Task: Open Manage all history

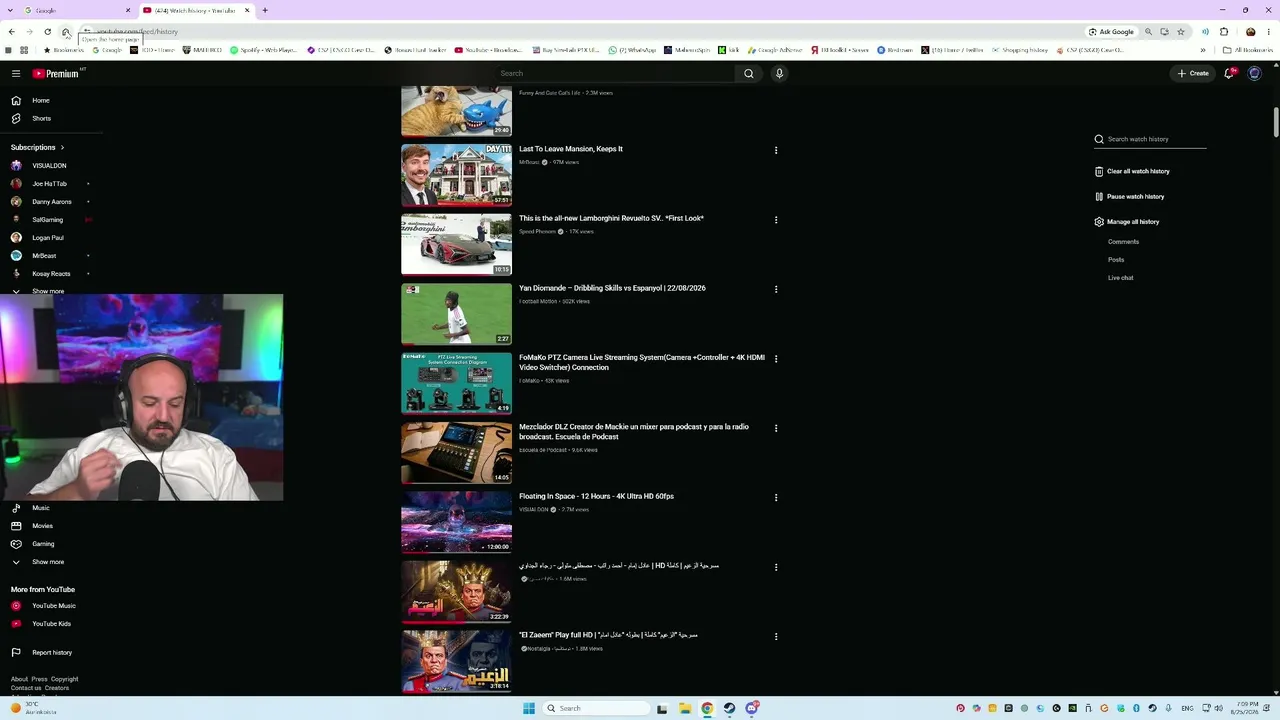Action: pyautogui.click(x=1127, y=222)
